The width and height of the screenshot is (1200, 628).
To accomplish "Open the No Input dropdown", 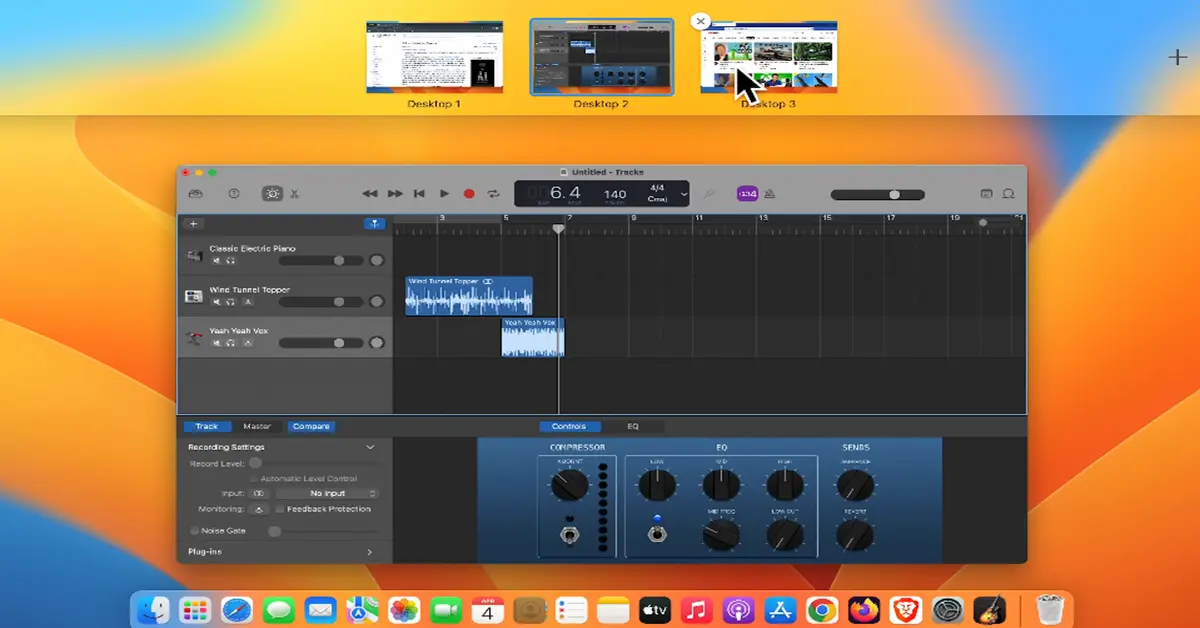I will (x=328, y=493).
